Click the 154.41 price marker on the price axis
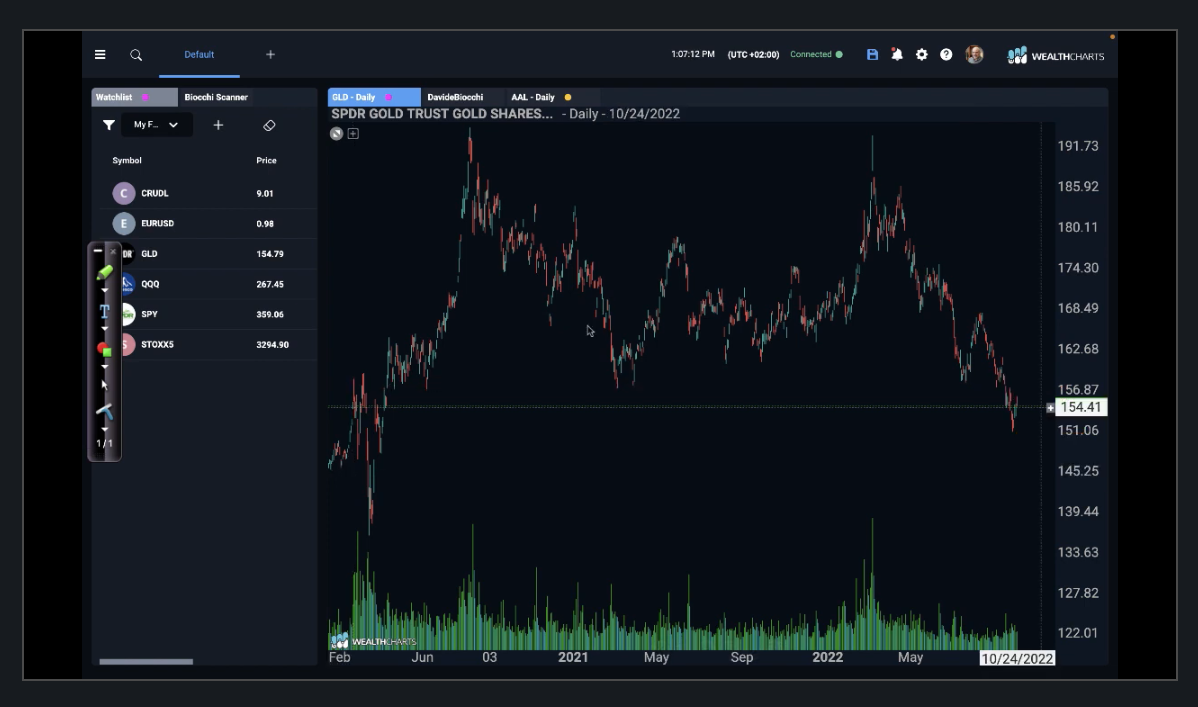1198x707 pixels. pyautogui.click(x=1081, y=407)
